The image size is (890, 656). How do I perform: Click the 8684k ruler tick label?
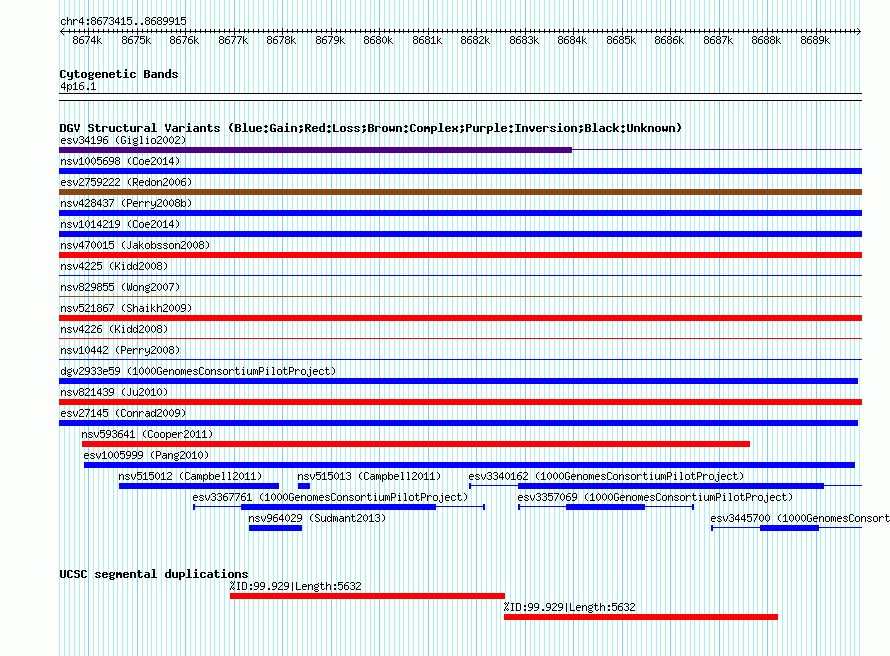pyautogui.click(x=572, y=40)
